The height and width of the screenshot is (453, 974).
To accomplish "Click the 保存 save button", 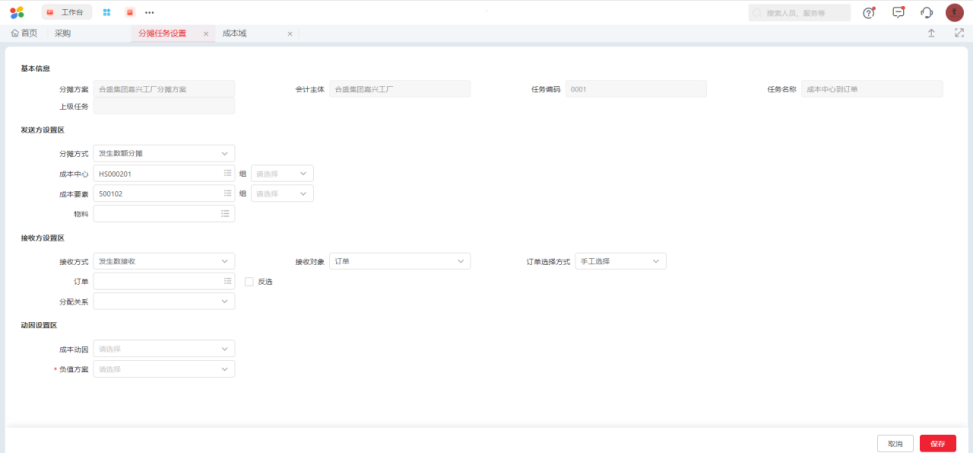I will click(x=937, y=444).
